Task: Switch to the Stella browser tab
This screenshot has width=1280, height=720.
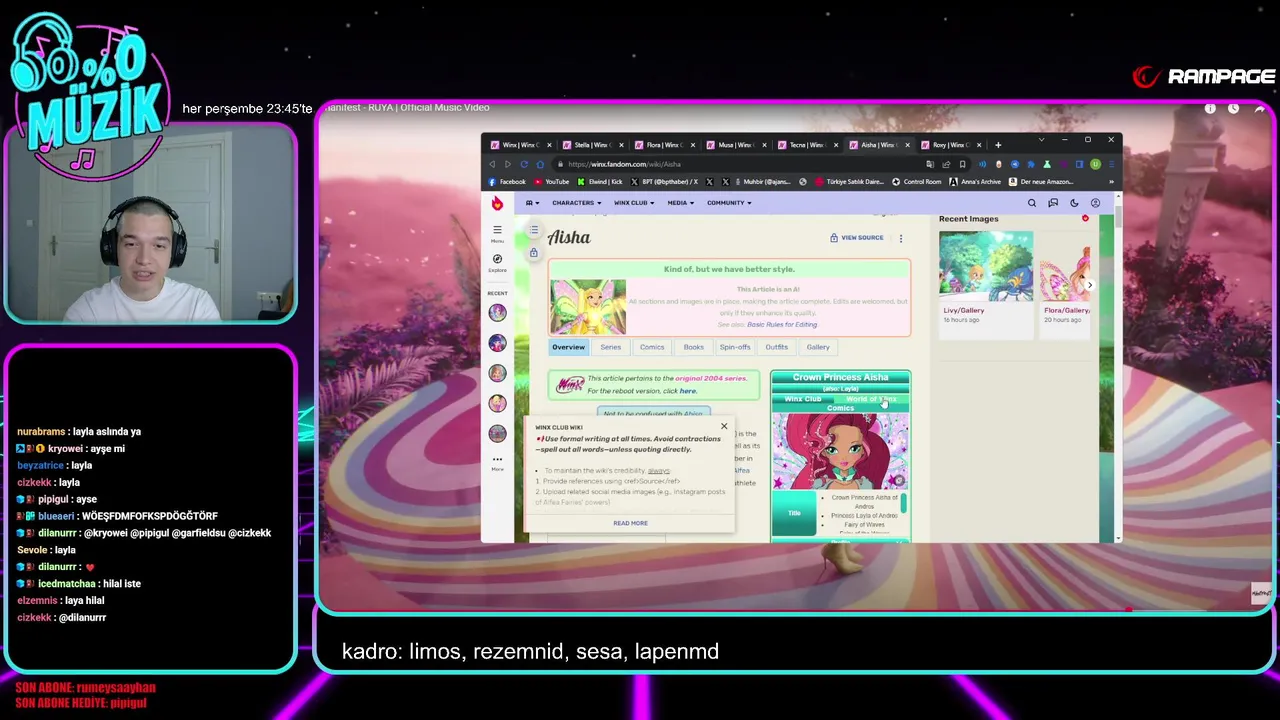Action: (x=592, y=145)
